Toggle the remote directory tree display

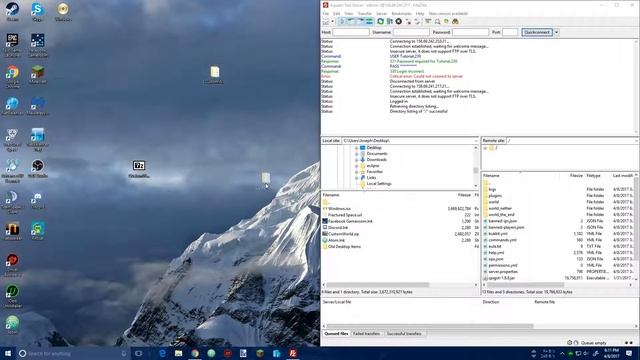[360, 21]
